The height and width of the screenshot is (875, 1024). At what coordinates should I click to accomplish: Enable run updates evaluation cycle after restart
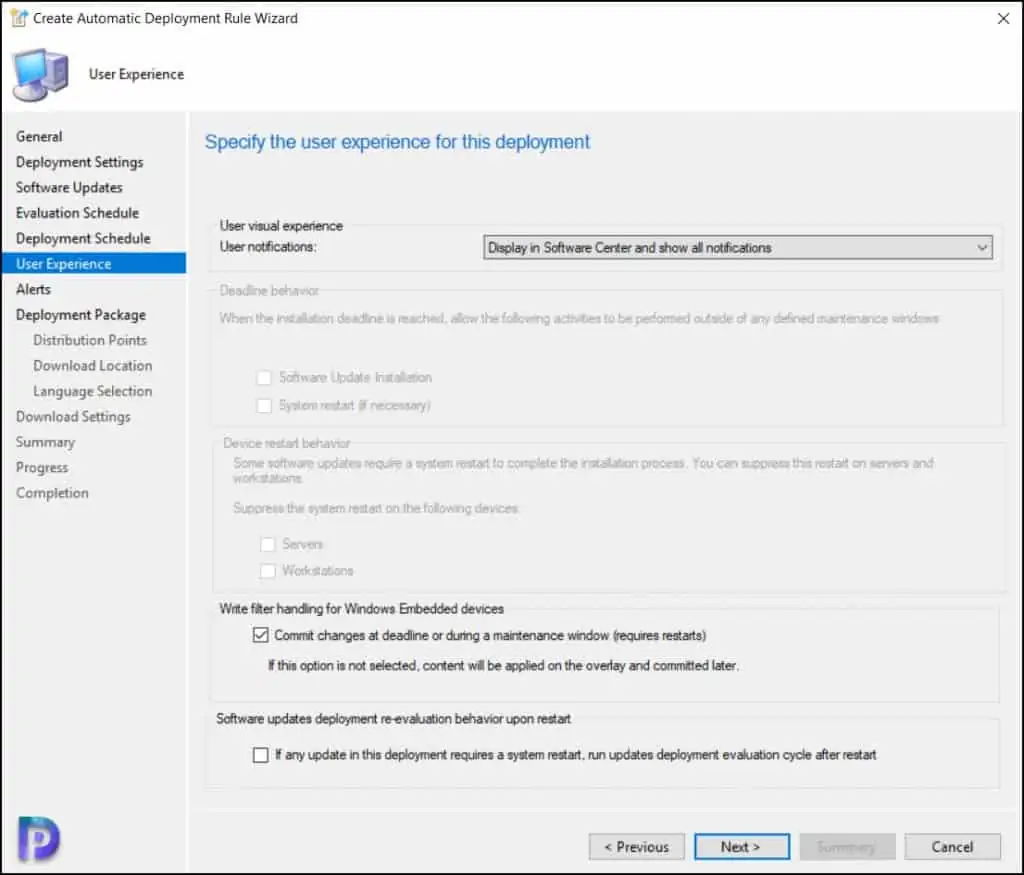click(261, 755)
